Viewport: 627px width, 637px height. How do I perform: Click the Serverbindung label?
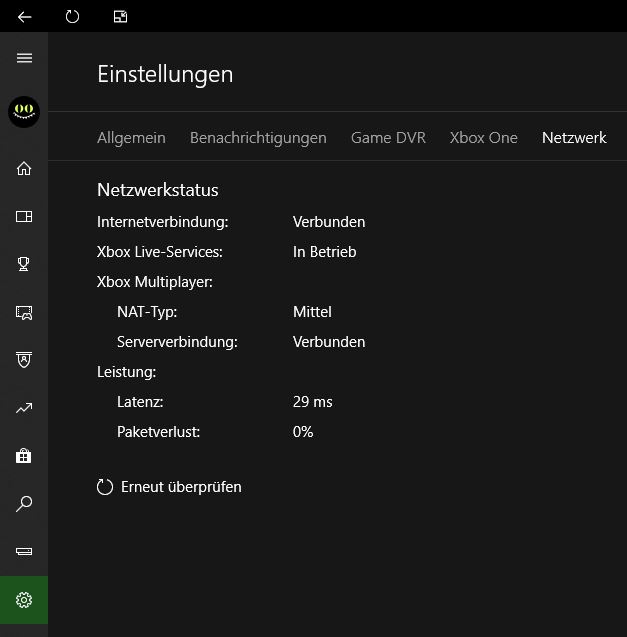tap(177, 342)
